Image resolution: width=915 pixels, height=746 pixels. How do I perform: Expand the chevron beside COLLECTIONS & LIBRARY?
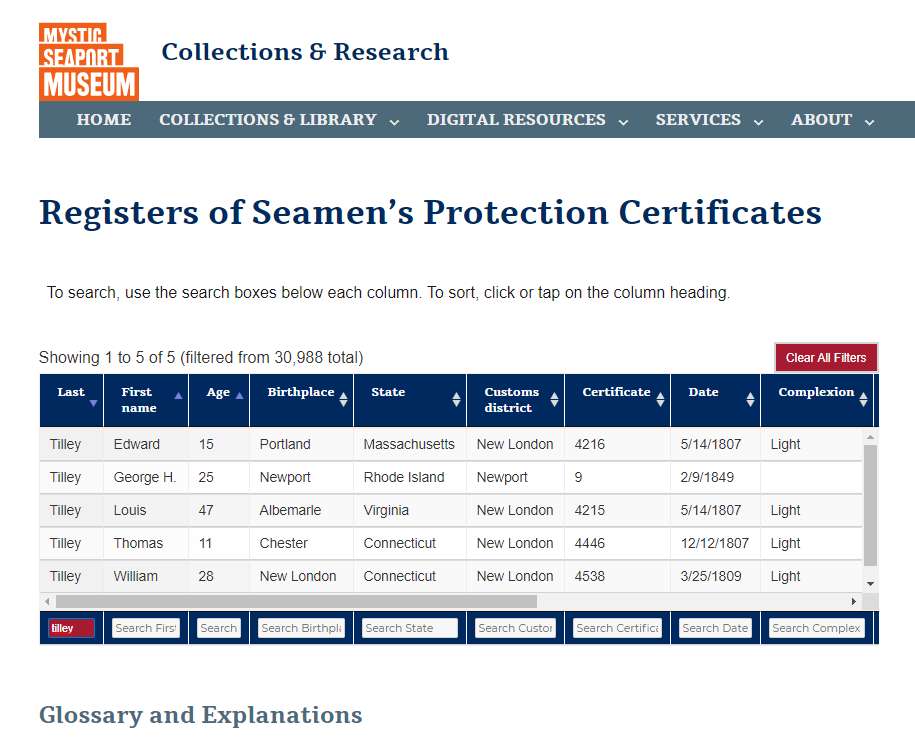(394, 122)
